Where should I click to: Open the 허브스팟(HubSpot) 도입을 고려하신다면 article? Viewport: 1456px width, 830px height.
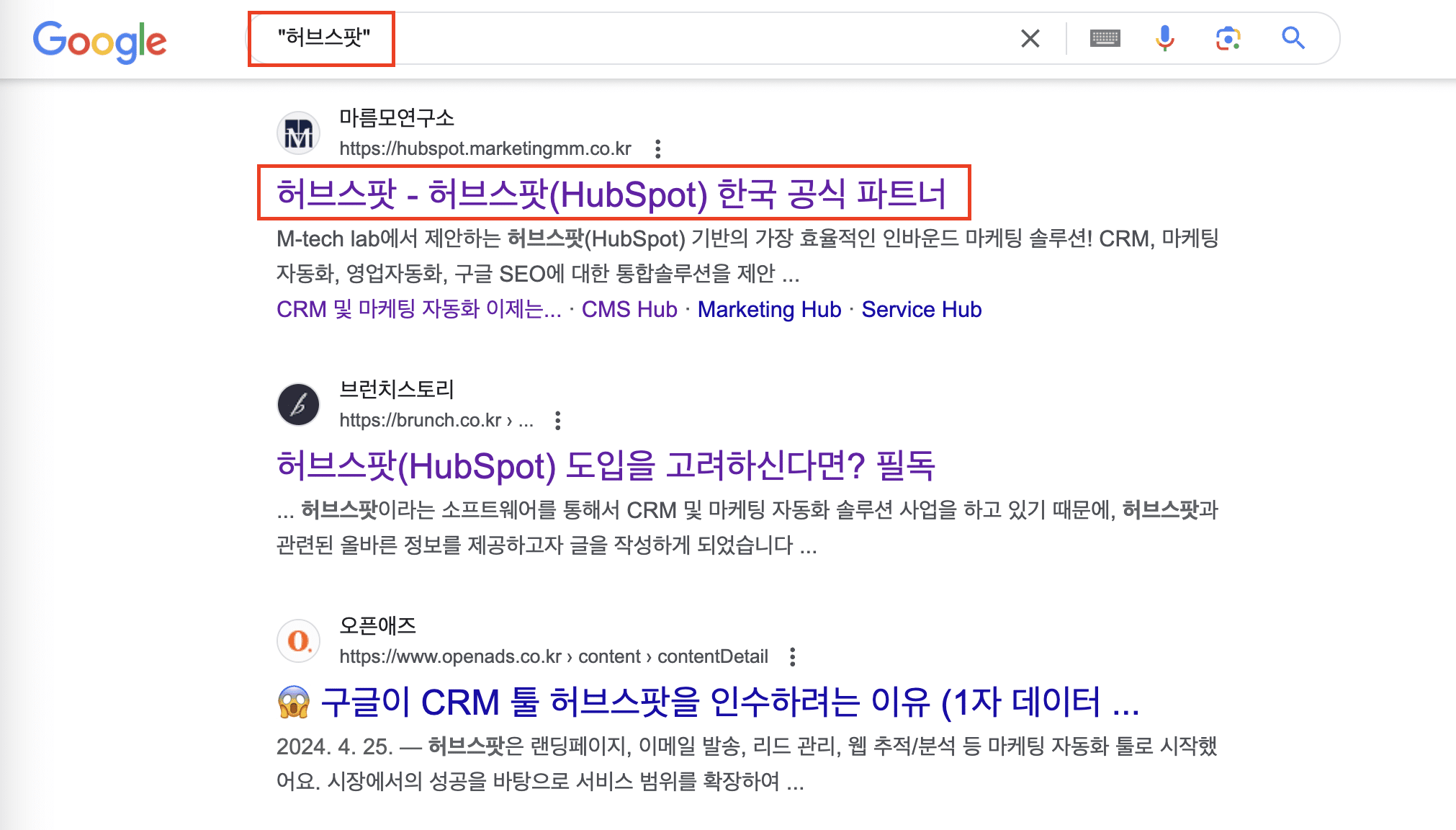608,465
